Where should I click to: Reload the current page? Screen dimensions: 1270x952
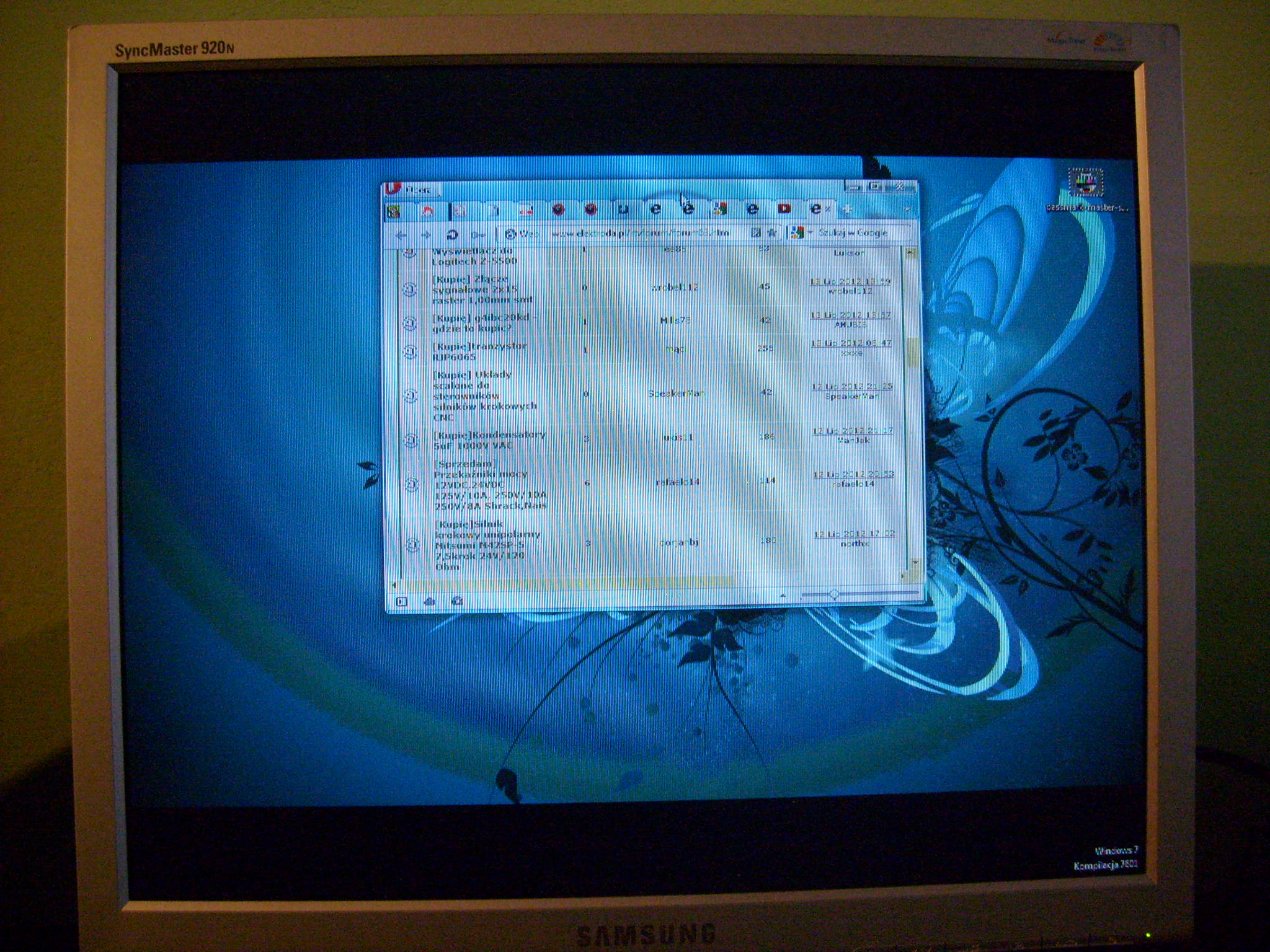click(452, 235)
